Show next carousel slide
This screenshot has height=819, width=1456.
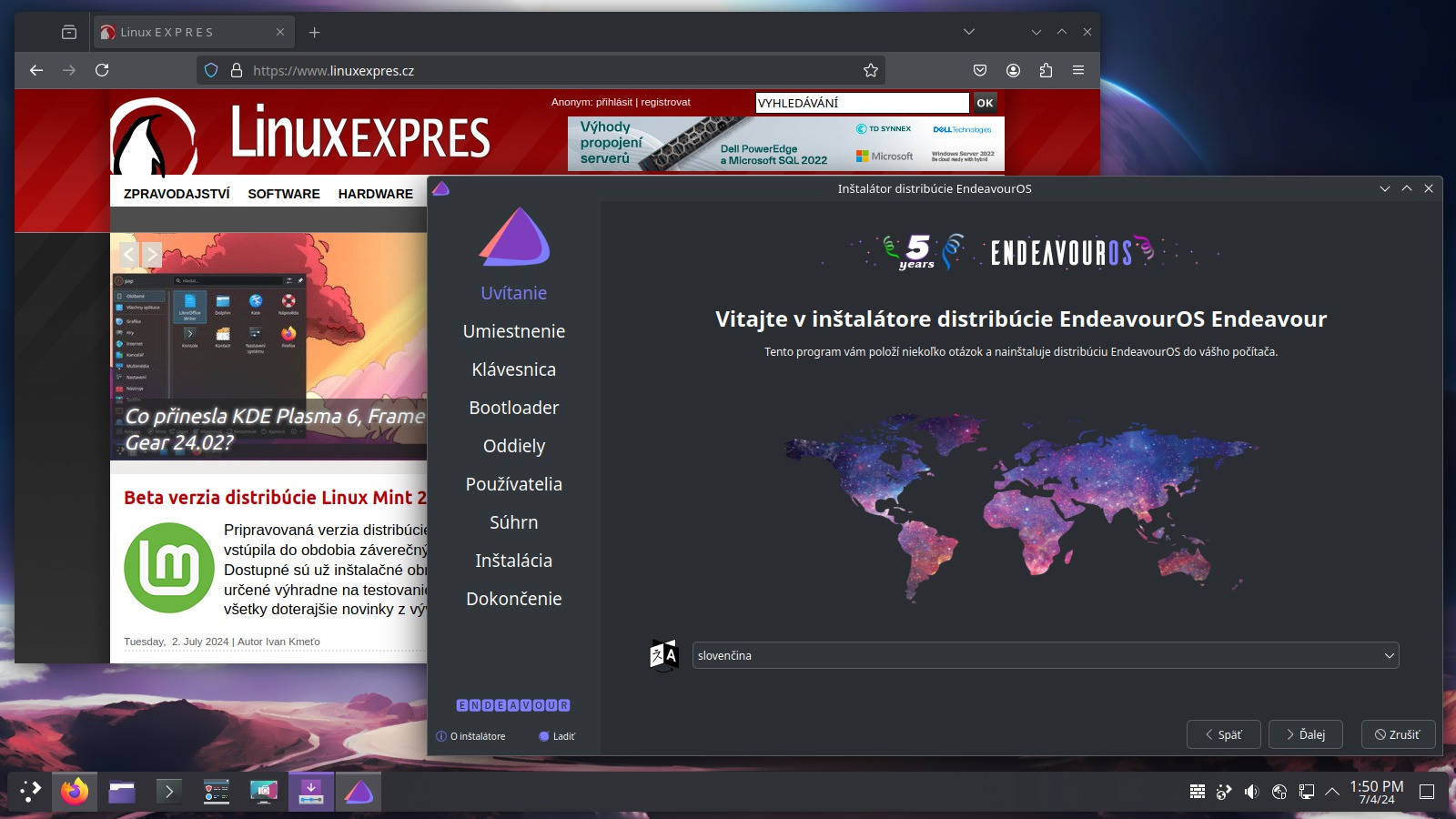click(152, 255)
